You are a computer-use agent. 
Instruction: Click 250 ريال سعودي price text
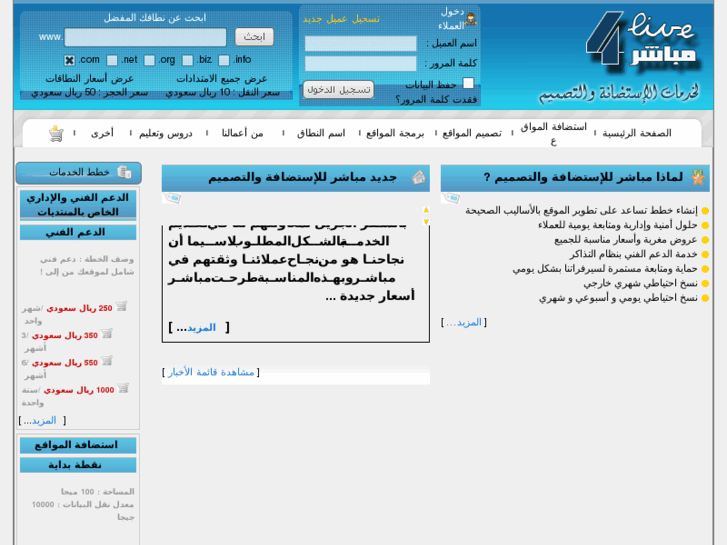tap(80, 308)
